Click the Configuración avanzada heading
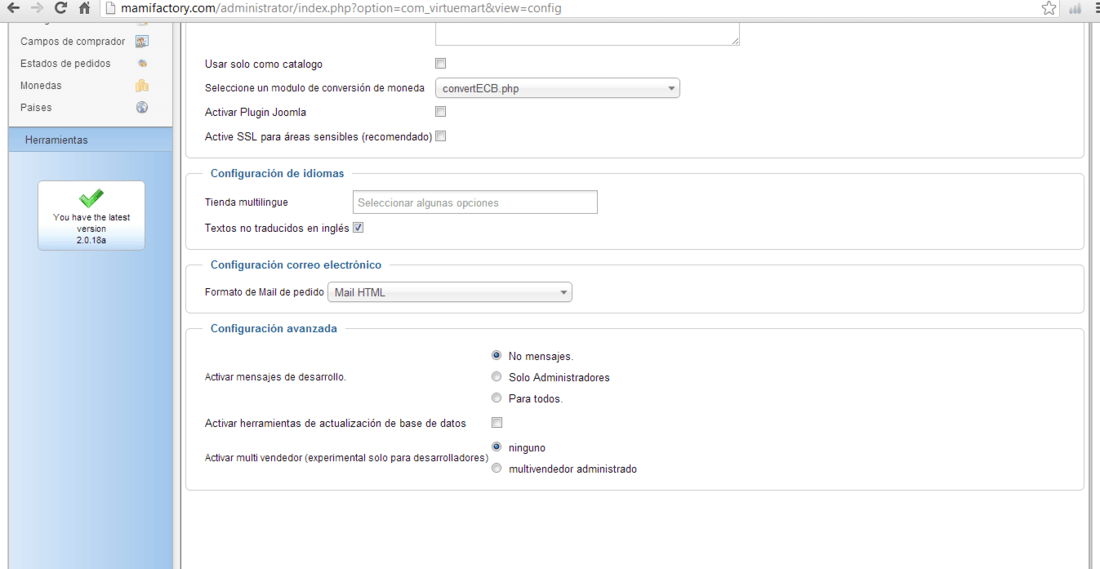Image resolution: width=1100 pixels, height=569 pixels. [274, 328]
